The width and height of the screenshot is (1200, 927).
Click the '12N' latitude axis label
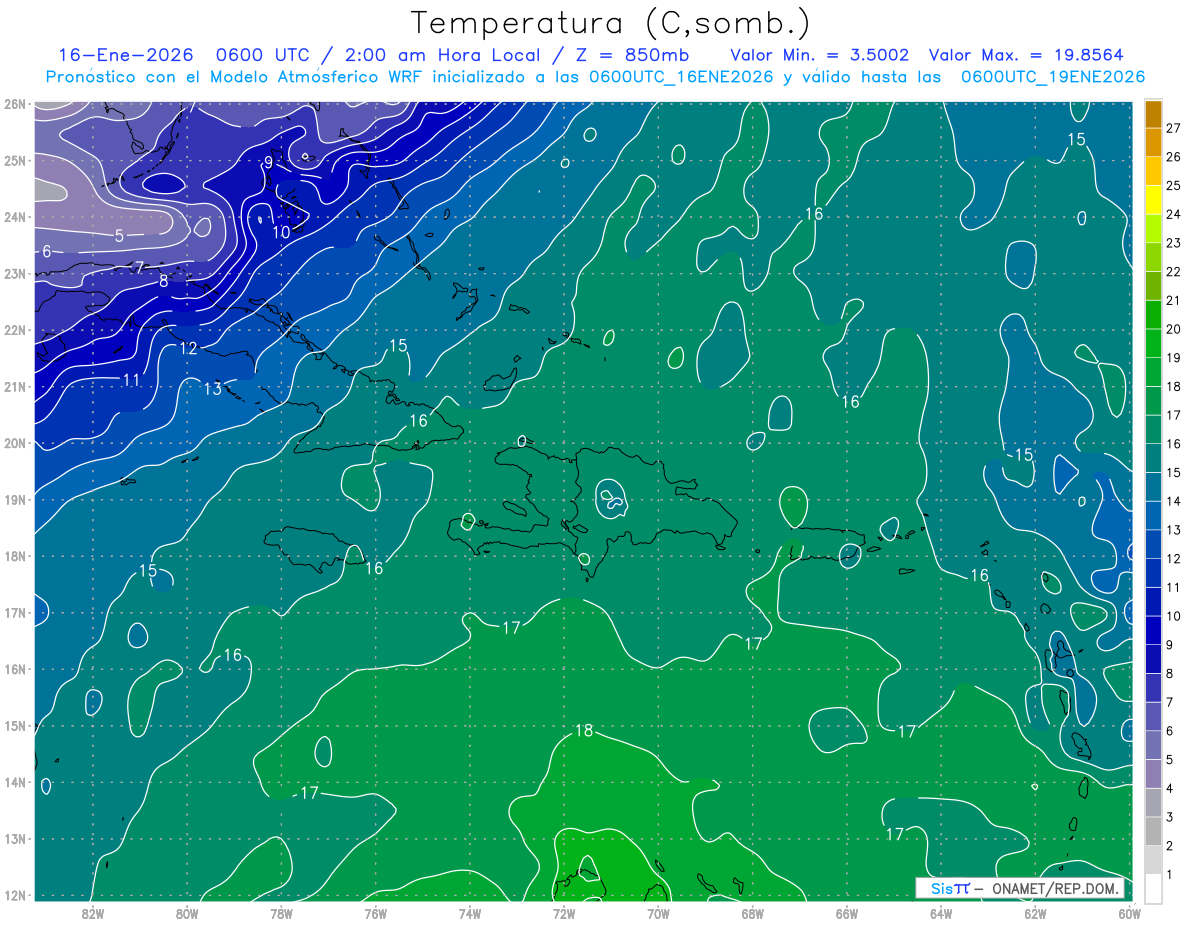(15, 895)
